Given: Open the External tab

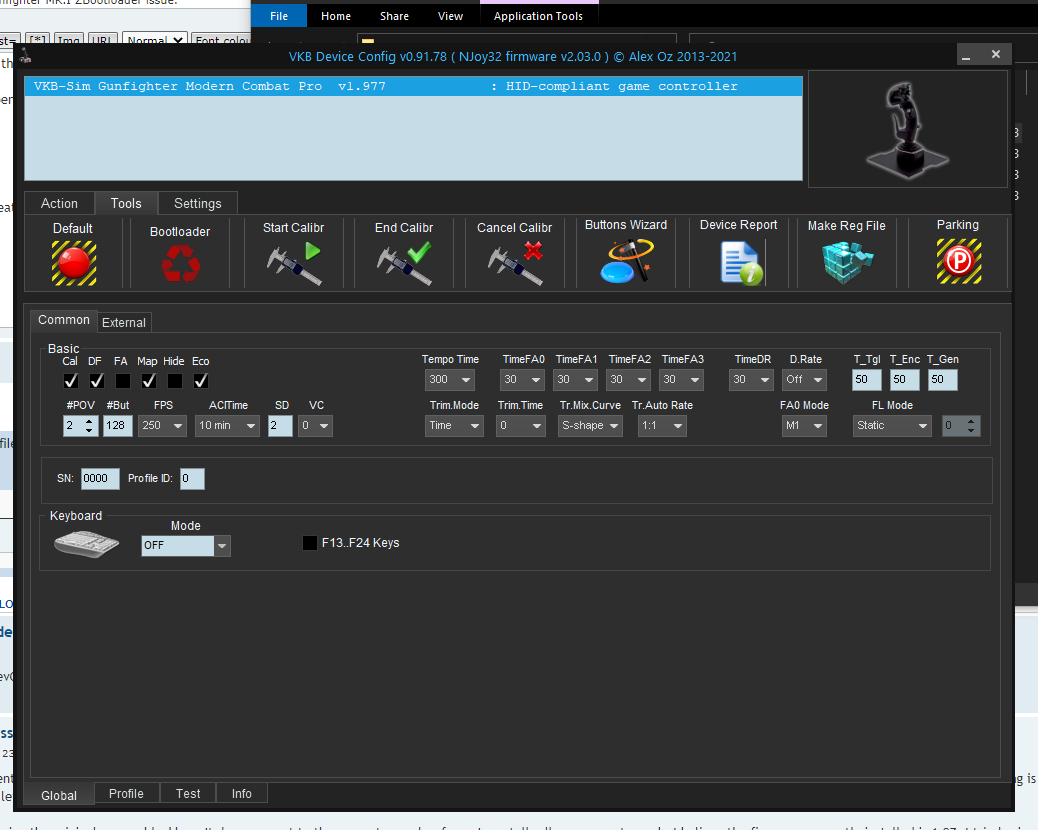Looking at the screenshot, I should pyautogui.click(x=124, y=322).
